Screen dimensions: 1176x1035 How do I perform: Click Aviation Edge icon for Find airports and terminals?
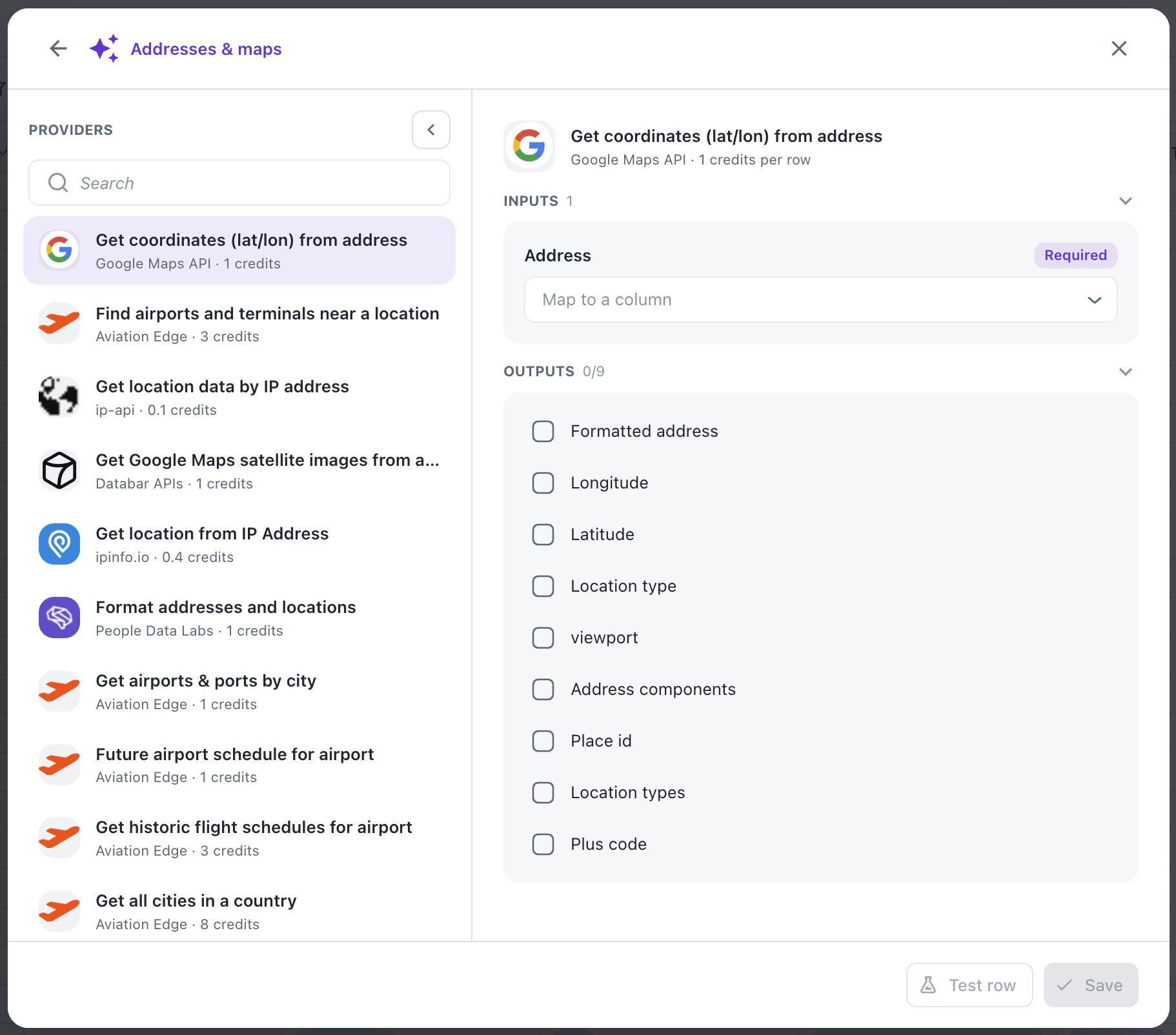pos(59,323)
